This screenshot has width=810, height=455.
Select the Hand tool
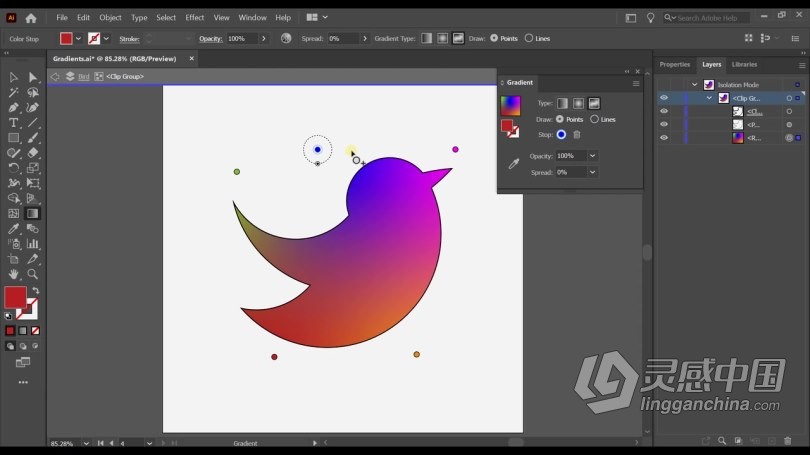click(13, 274)
